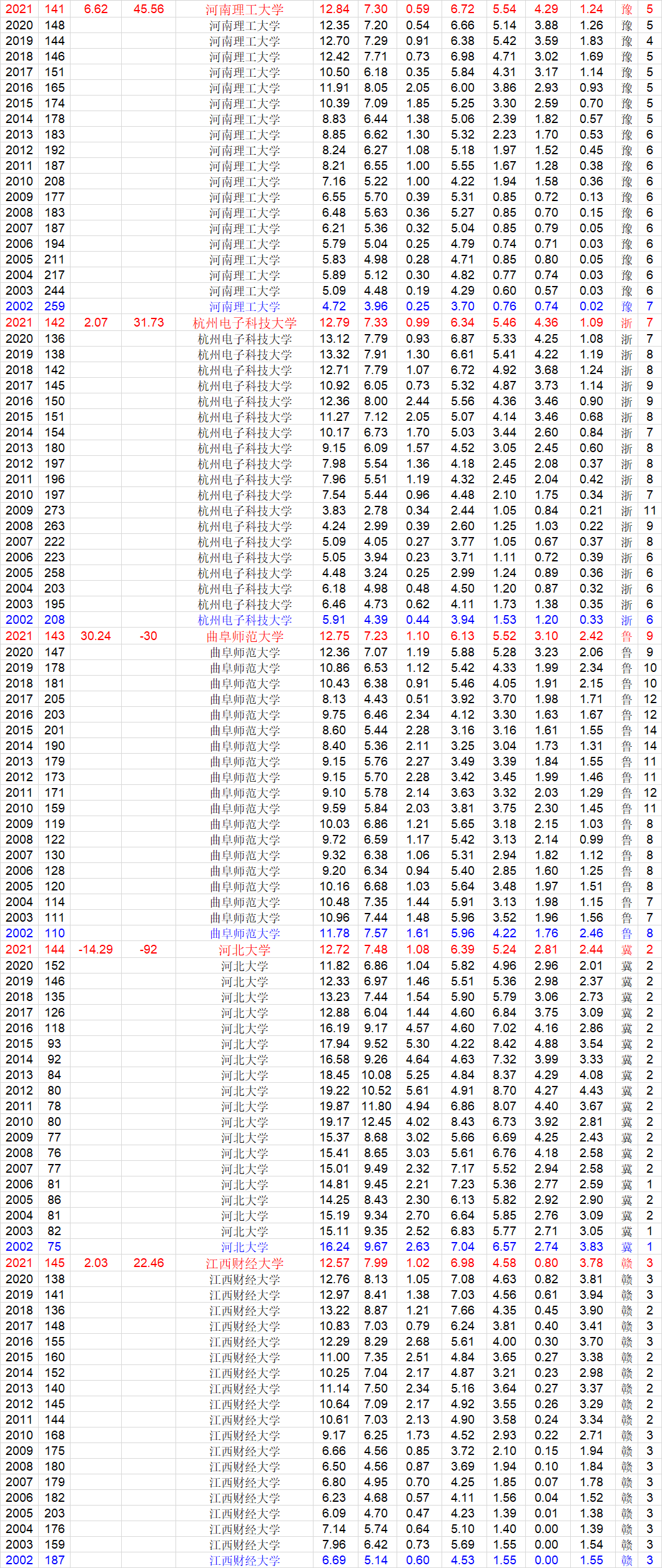Click rank 203 in the 2005 江西财经大学 row
662x1568 pixels.
[x=54, y=1514]
